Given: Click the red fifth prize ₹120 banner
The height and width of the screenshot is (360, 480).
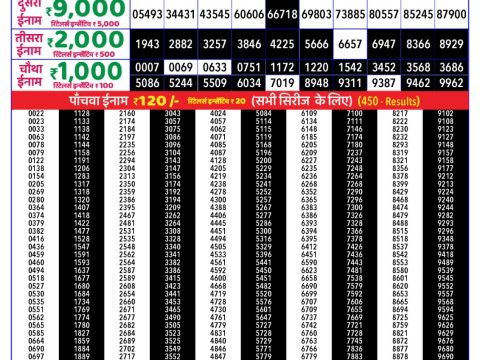Looking at the screenshot, I should (x=240, y=100).
